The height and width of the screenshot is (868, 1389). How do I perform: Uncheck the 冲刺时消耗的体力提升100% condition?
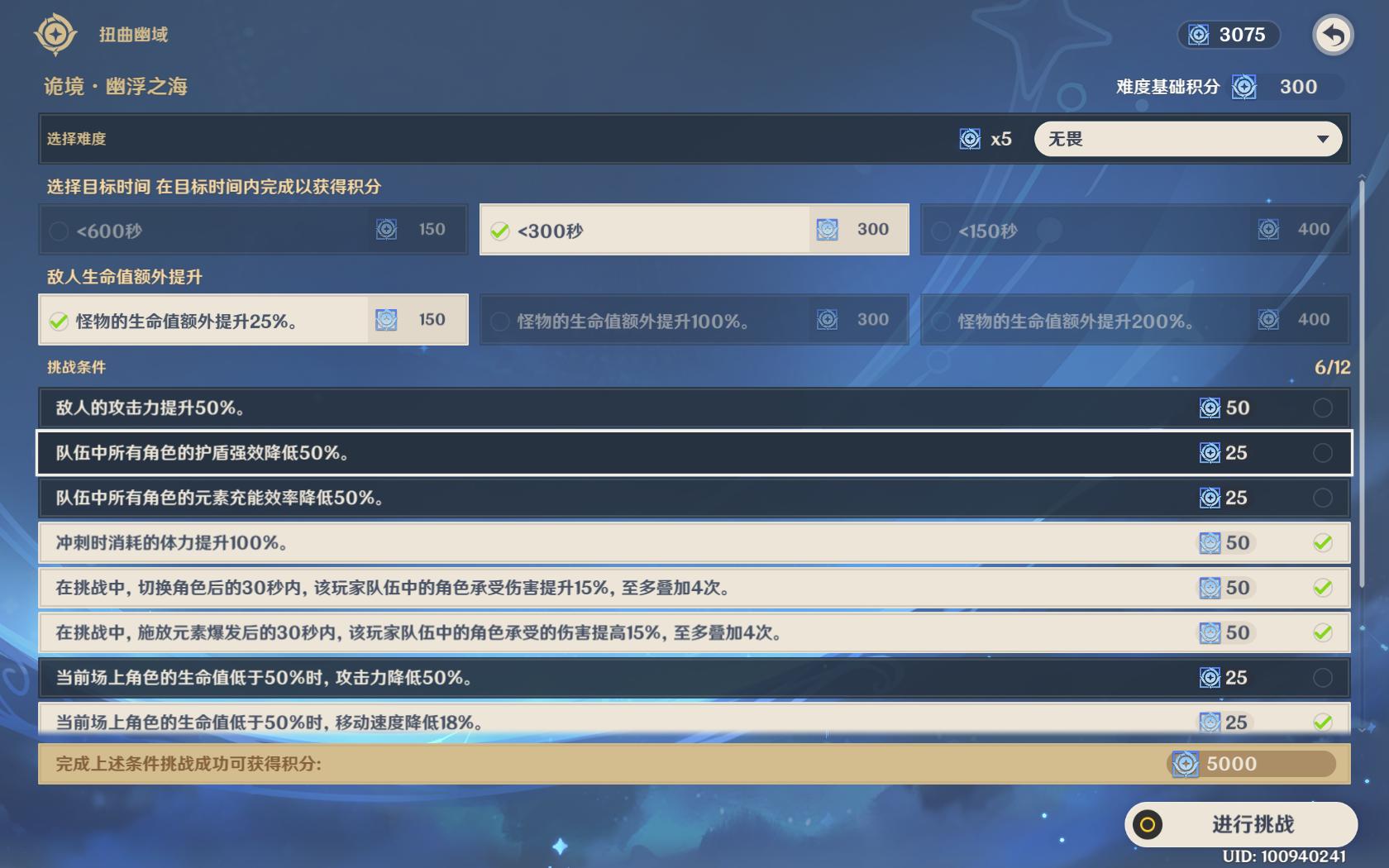click(x=1323, y=543)
